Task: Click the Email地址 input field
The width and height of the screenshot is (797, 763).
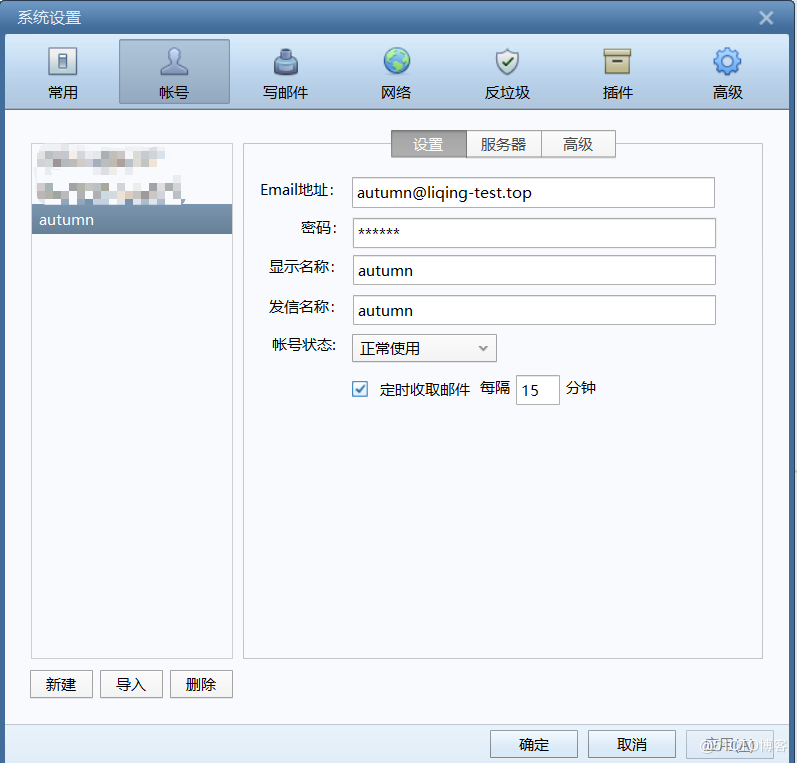Action: [533, 193]
